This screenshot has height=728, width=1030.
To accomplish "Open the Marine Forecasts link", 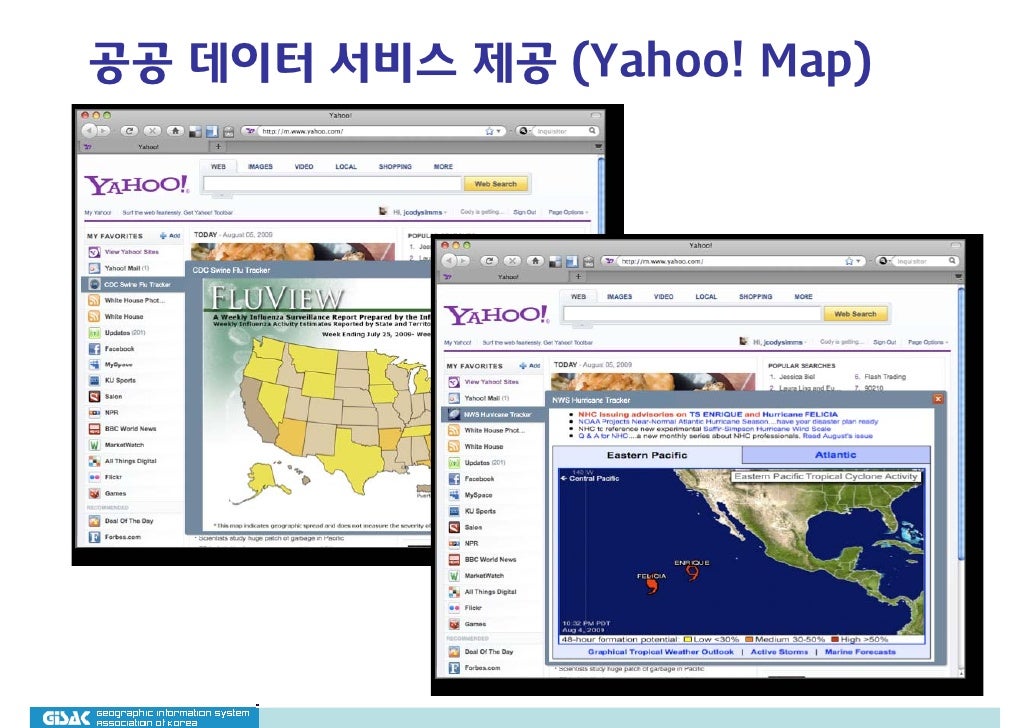I will (861, 652).
